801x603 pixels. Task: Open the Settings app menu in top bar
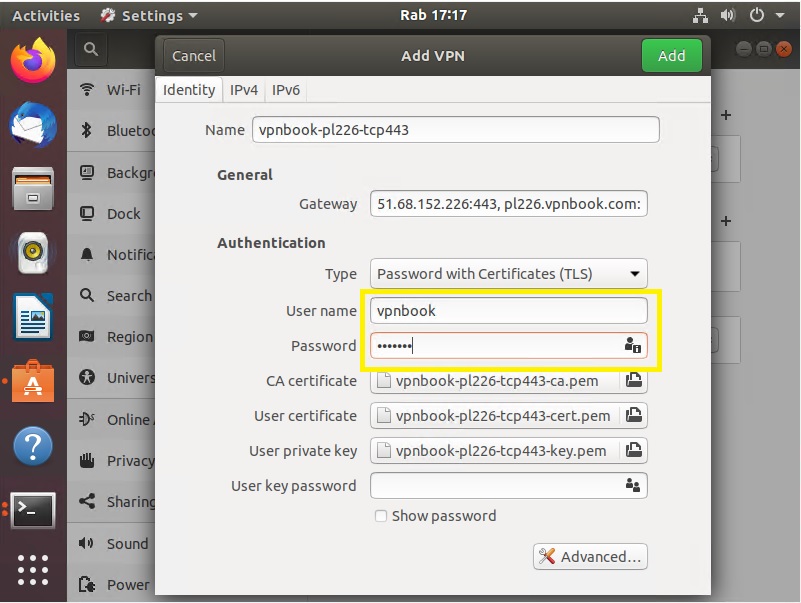pyautogui.click(x=149, y=16)
